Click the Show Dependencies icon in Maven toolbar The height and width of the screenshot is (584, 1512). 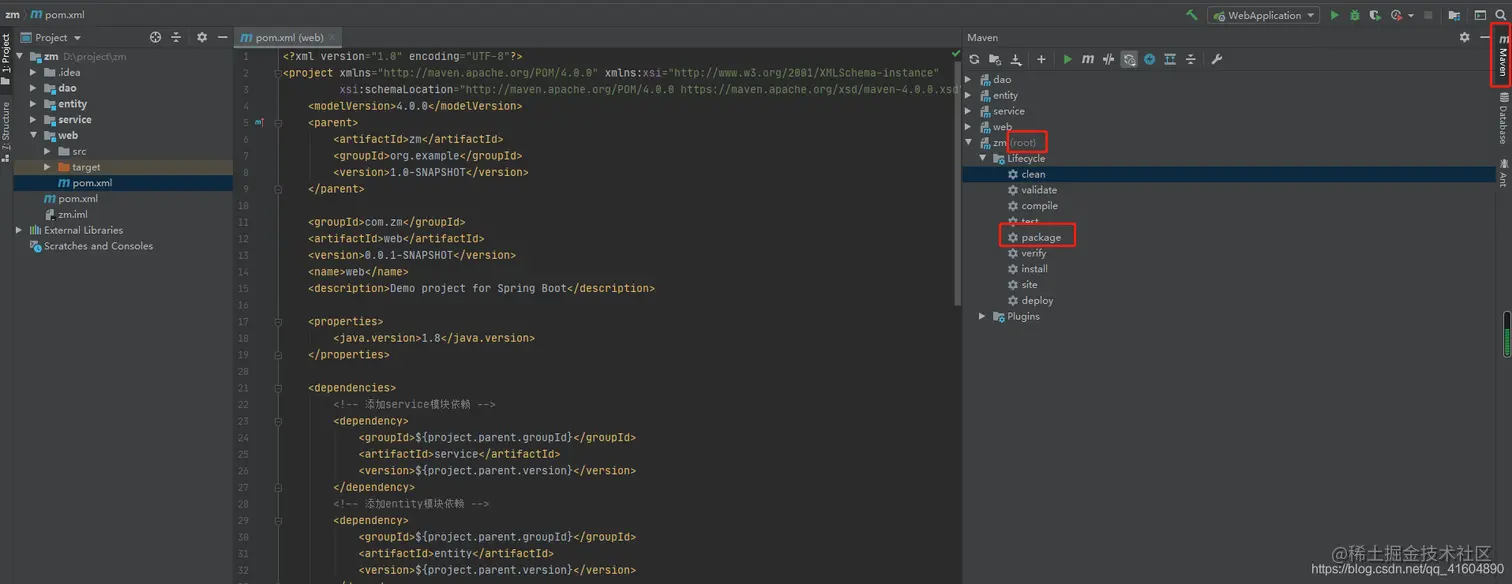pyautogui.click(x=1170, y=59)
